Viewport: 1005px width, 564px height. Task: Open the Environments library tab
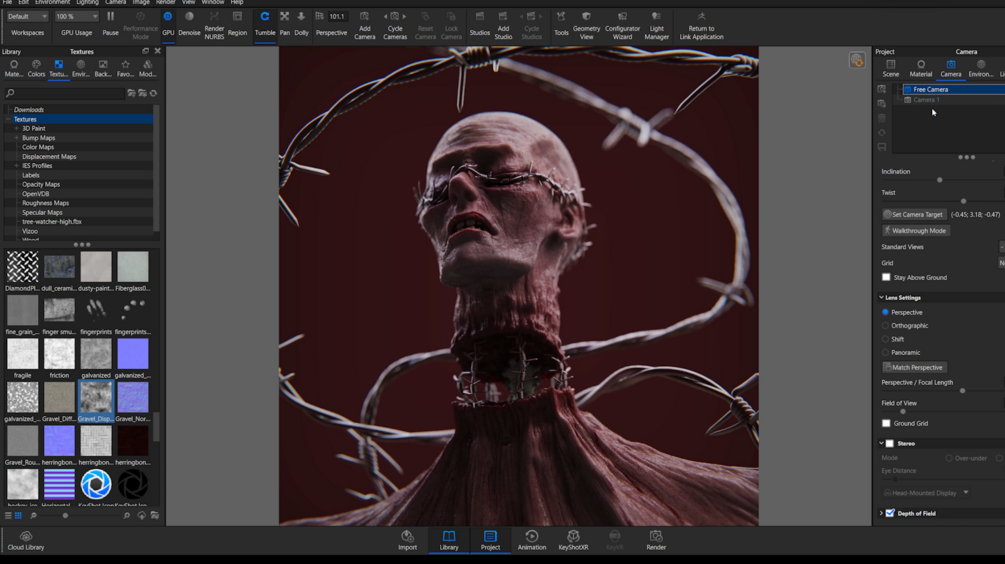(81, 68)
